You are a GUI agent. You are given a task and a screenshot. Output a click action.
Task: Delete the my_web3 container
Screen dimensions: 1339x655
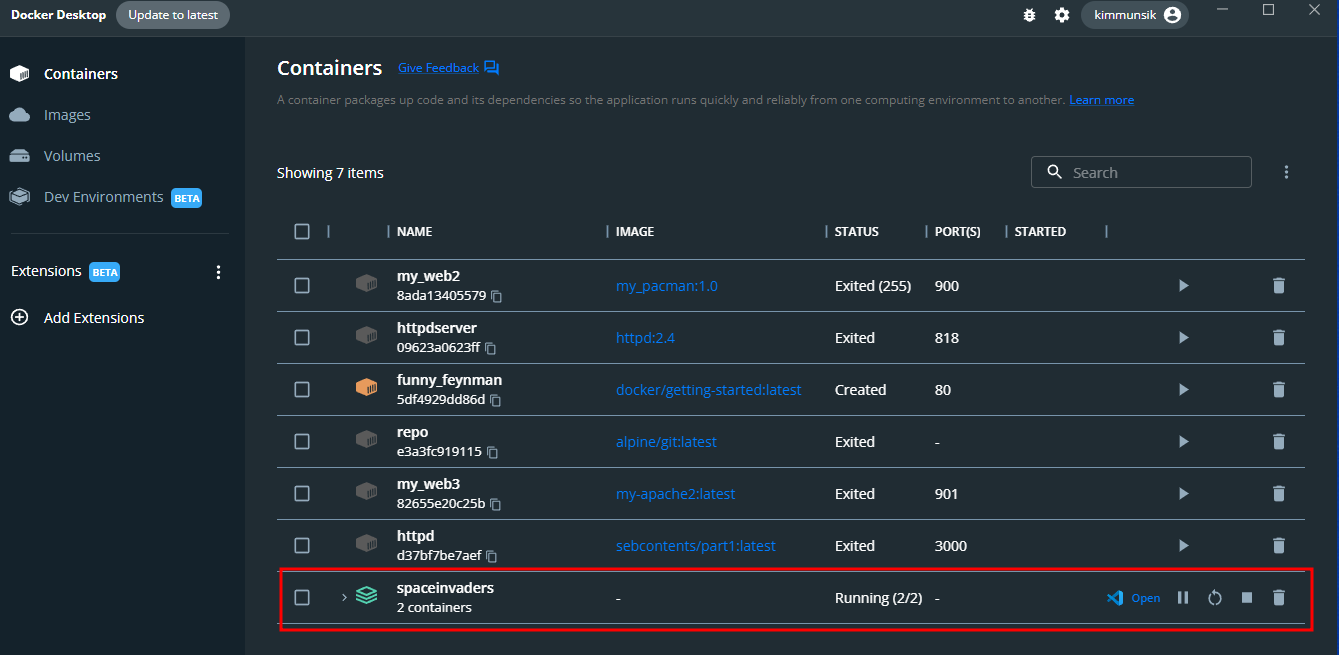1278,494
